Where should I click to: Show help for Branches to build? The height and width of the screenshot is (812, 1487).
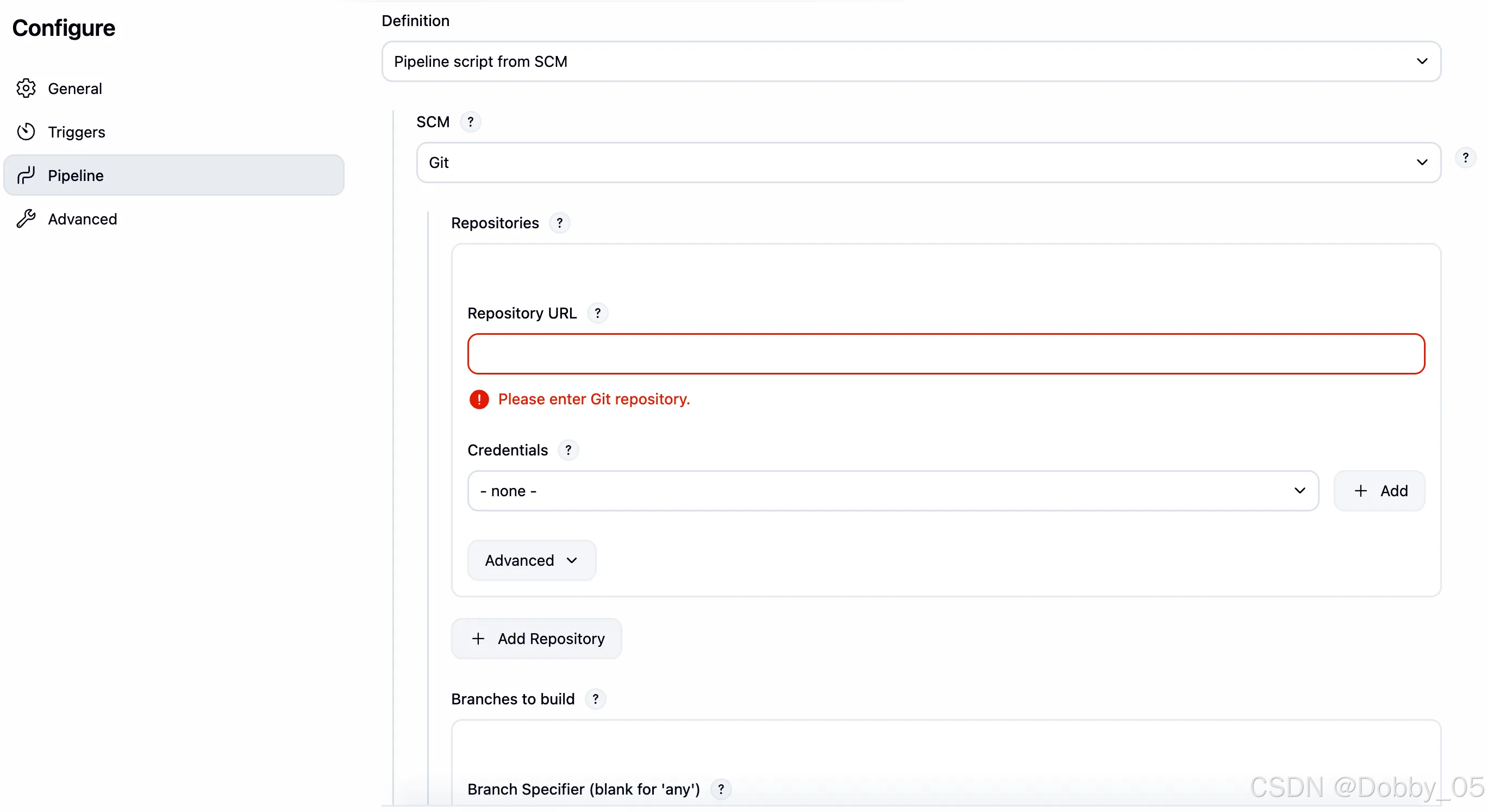coord(595,699)
